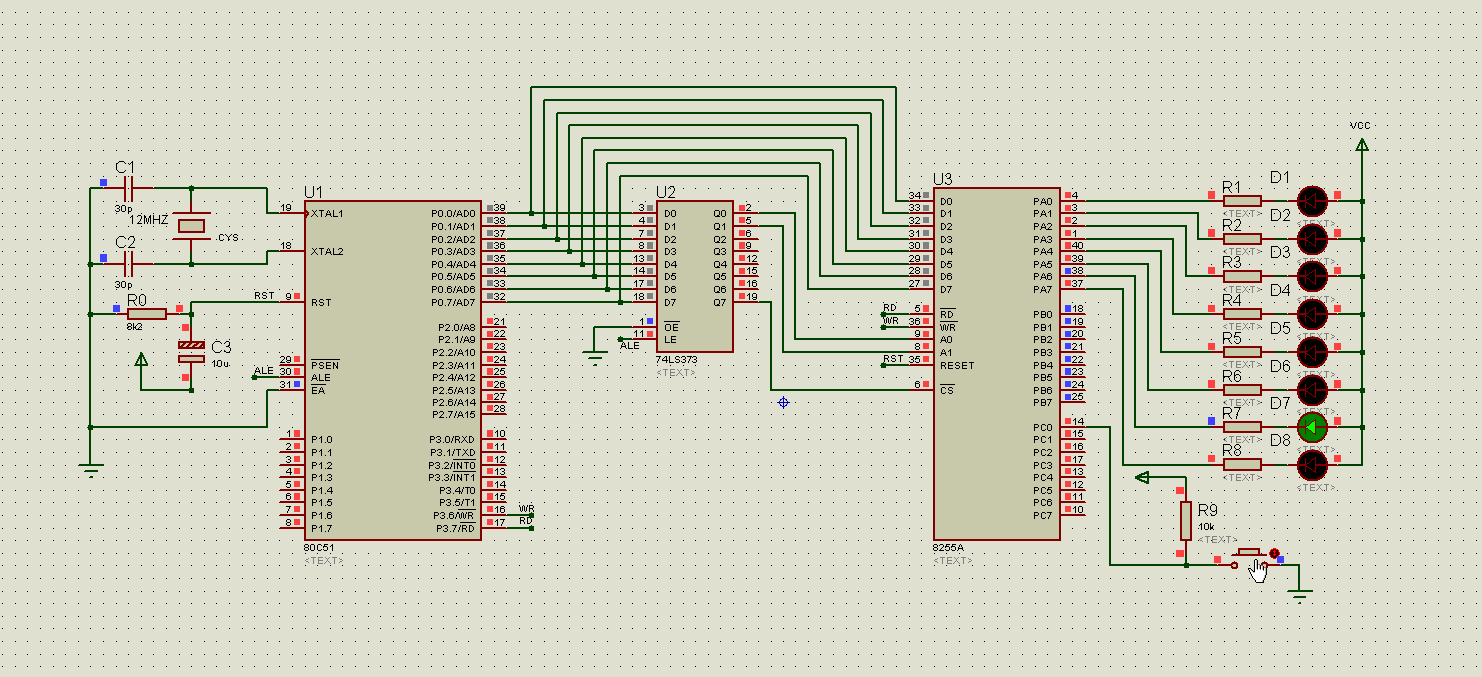Screen dimensions: 1482x677
Task: Select ground symbol right of push button
Action: tap(1300, 597)
